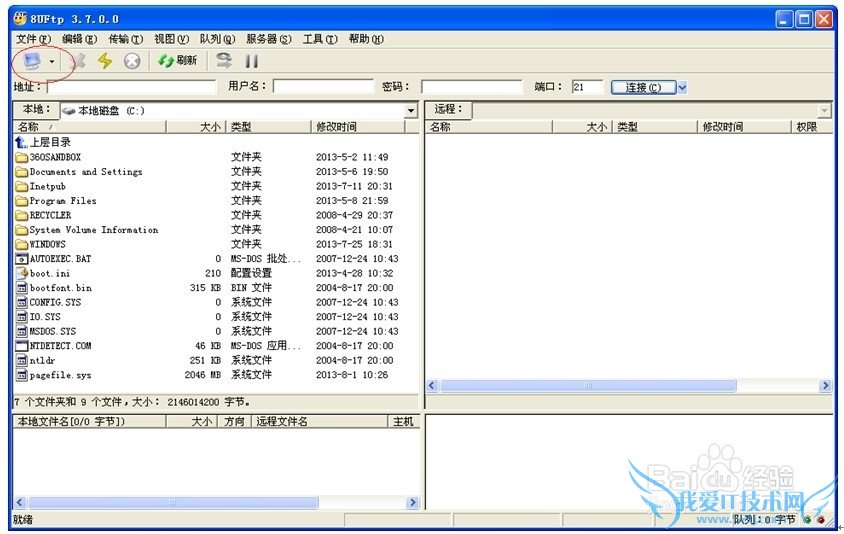Sort local files by 修改时间 column

(x=358, y=127)
